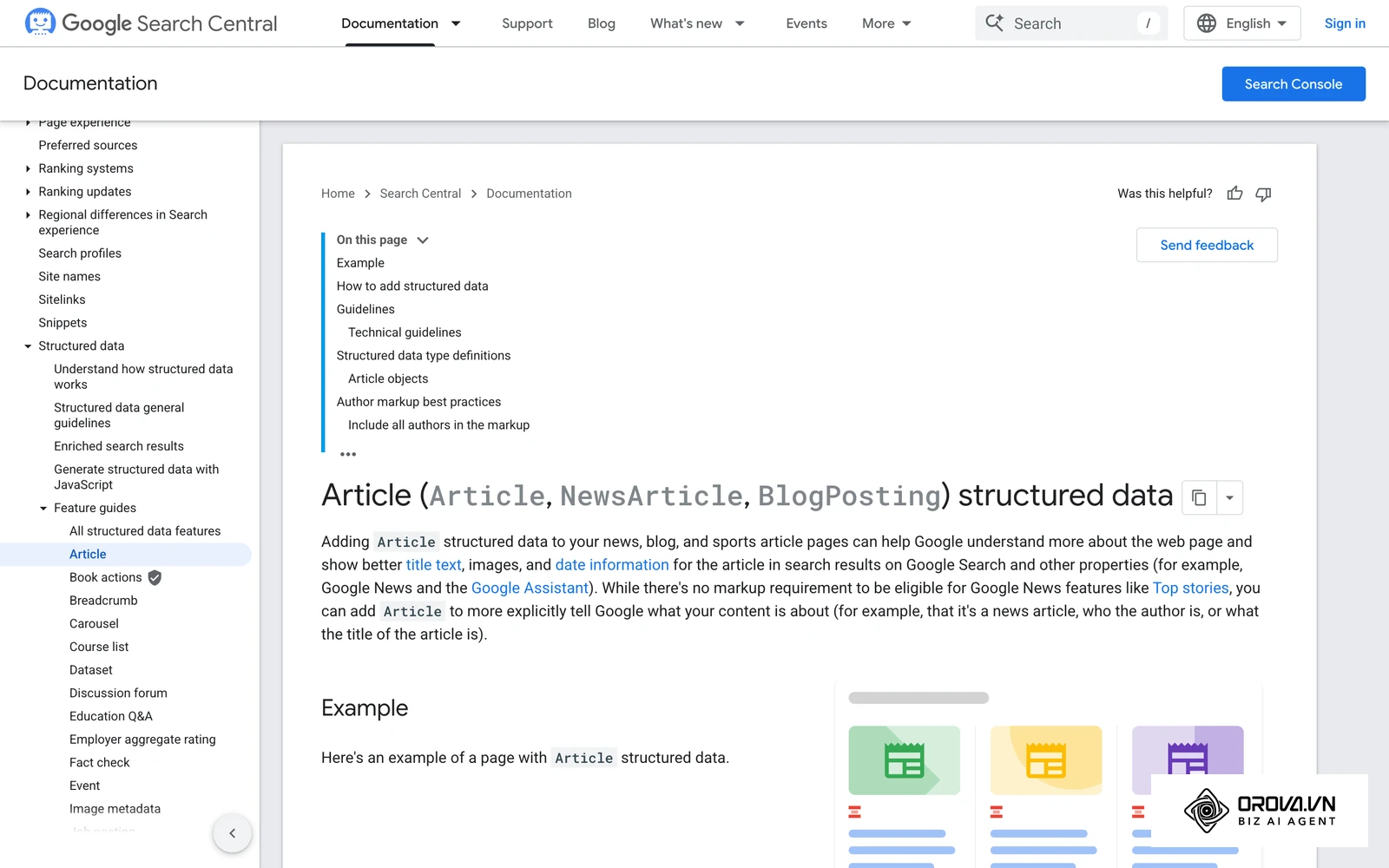Click the Google Search Central logo
The height and width of the screenshot is (868, 1389).
point(151,23)
